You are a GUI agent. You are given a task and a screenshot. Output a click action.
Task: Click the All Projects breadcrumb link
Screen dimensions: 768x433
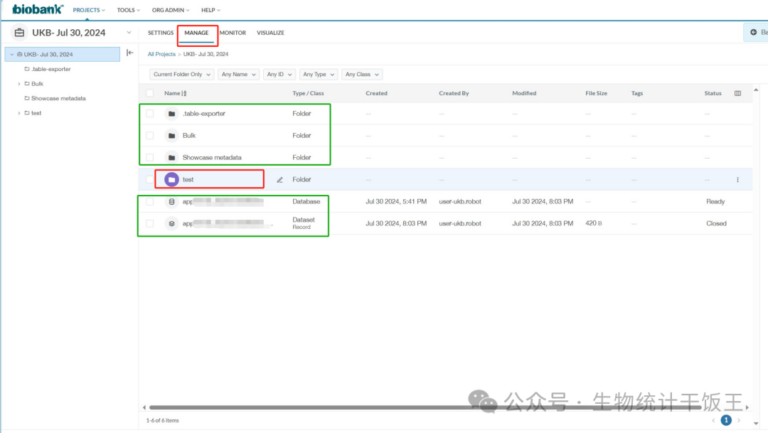coord(162,53)
